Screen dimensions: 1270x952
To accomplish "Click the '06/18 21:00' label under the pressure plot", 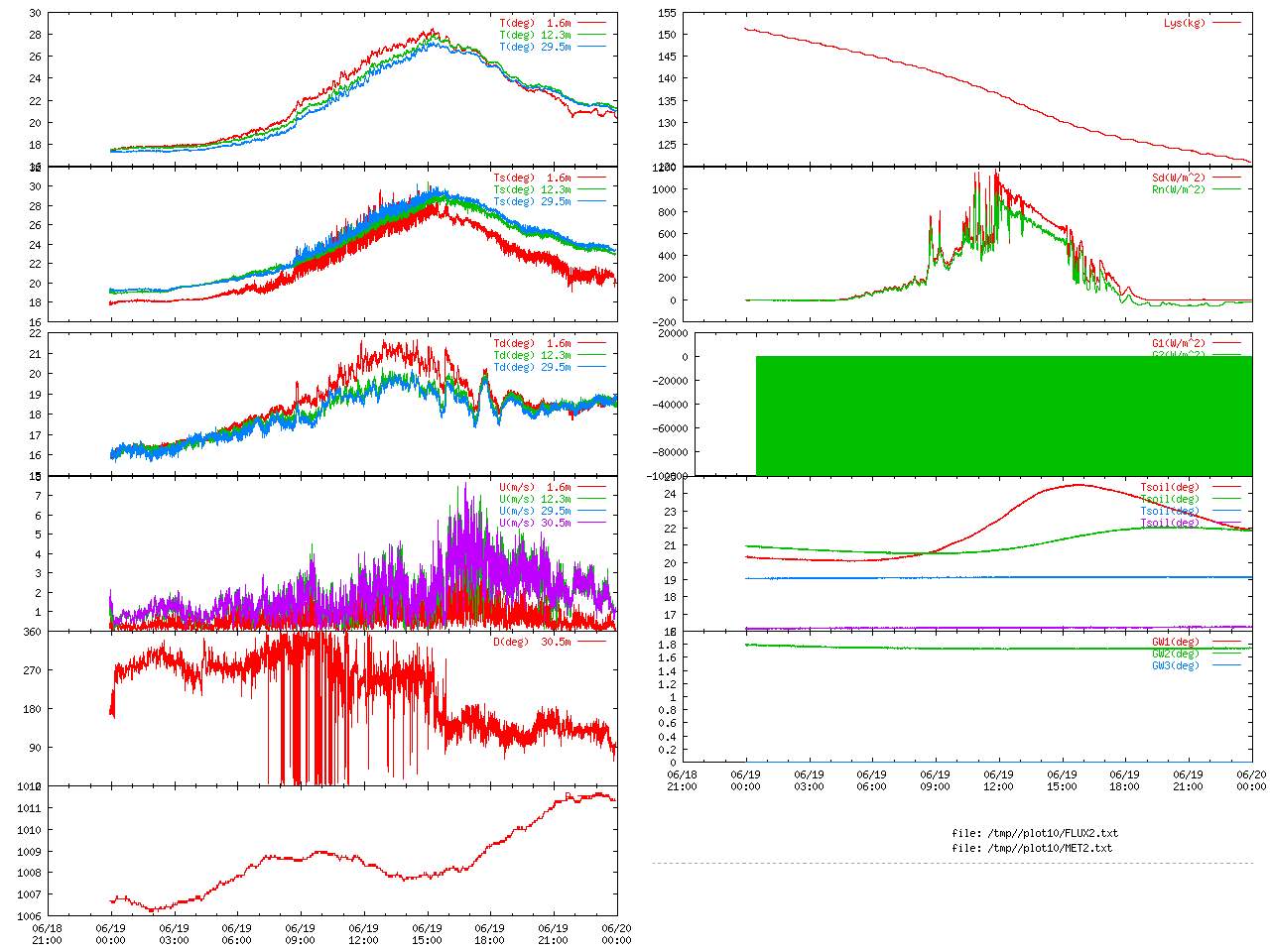I will point(47,934).
